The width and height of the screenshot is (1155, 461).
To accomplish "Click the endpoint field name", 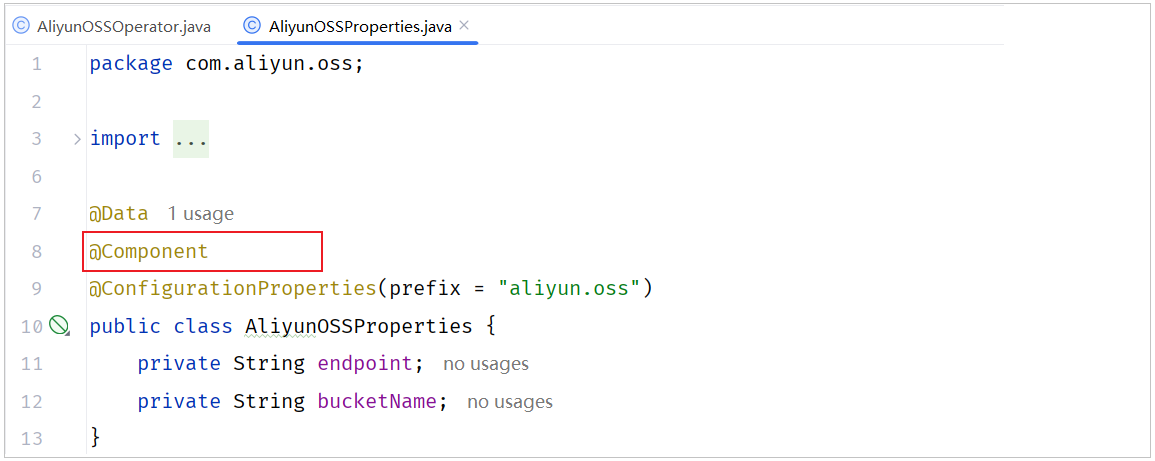I will 364,364.
